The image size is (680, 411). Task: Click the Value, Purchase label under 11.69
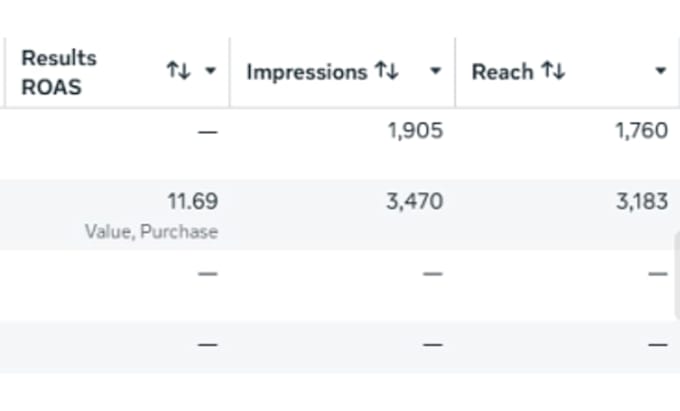click(x=151, y=232)
